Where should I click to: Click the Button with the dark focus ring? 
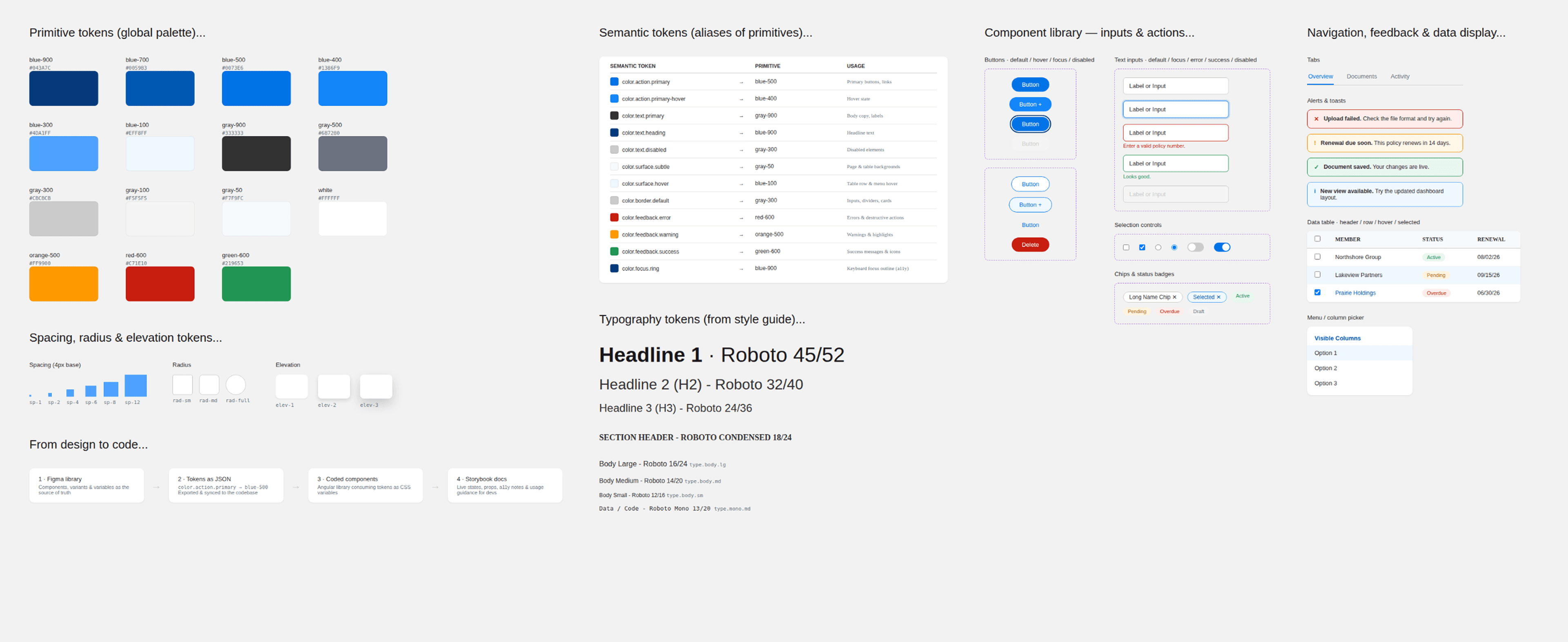click(x=1030, y=124)
